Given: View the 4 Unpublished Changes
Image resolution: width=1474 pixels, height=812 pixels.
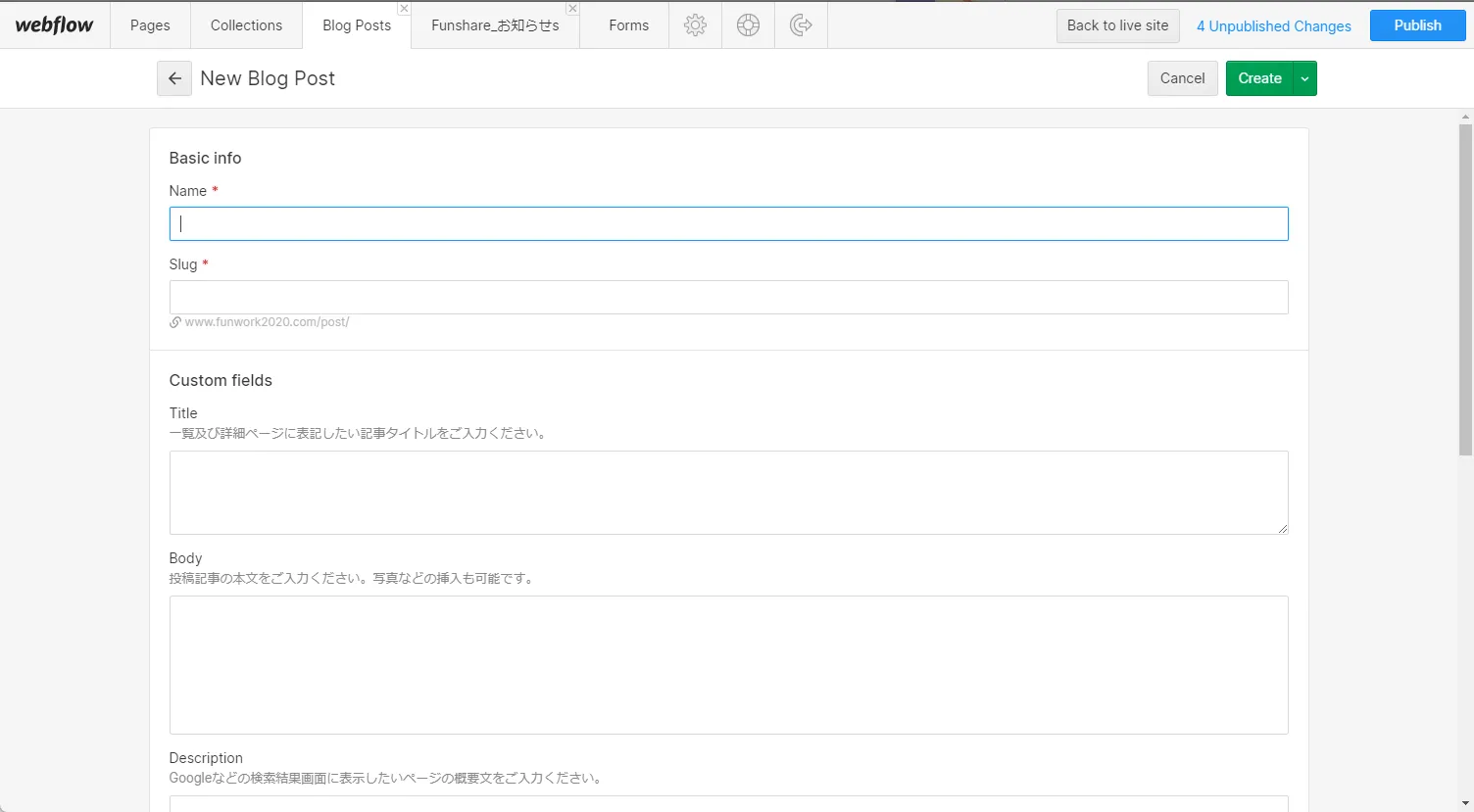Looking at the screenshot, I should (1273, 26).
